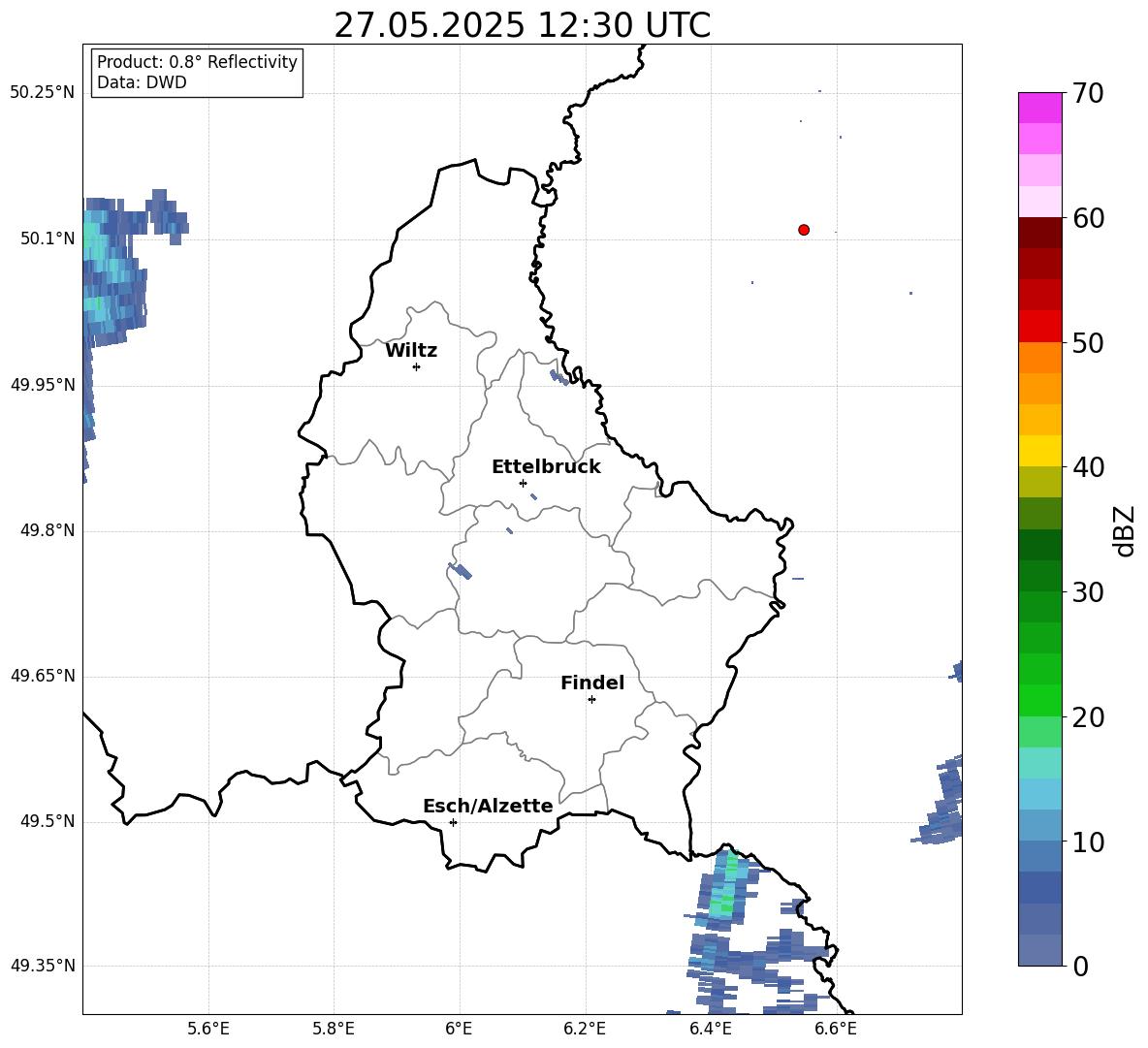Click the 6.2°E longitude label

point(585,1030)
